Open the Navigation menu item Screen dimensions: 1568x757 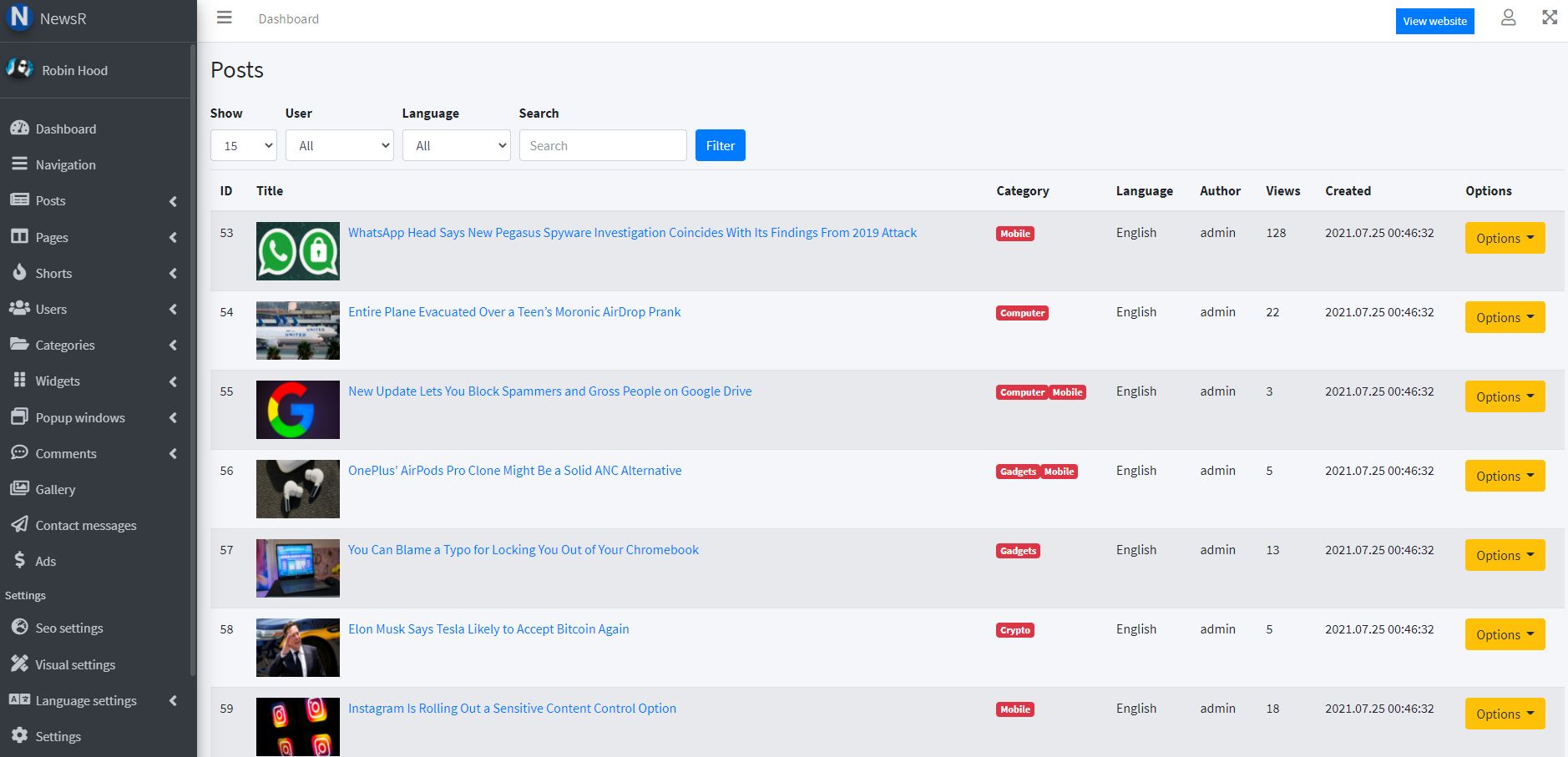(x=65, y=165)
